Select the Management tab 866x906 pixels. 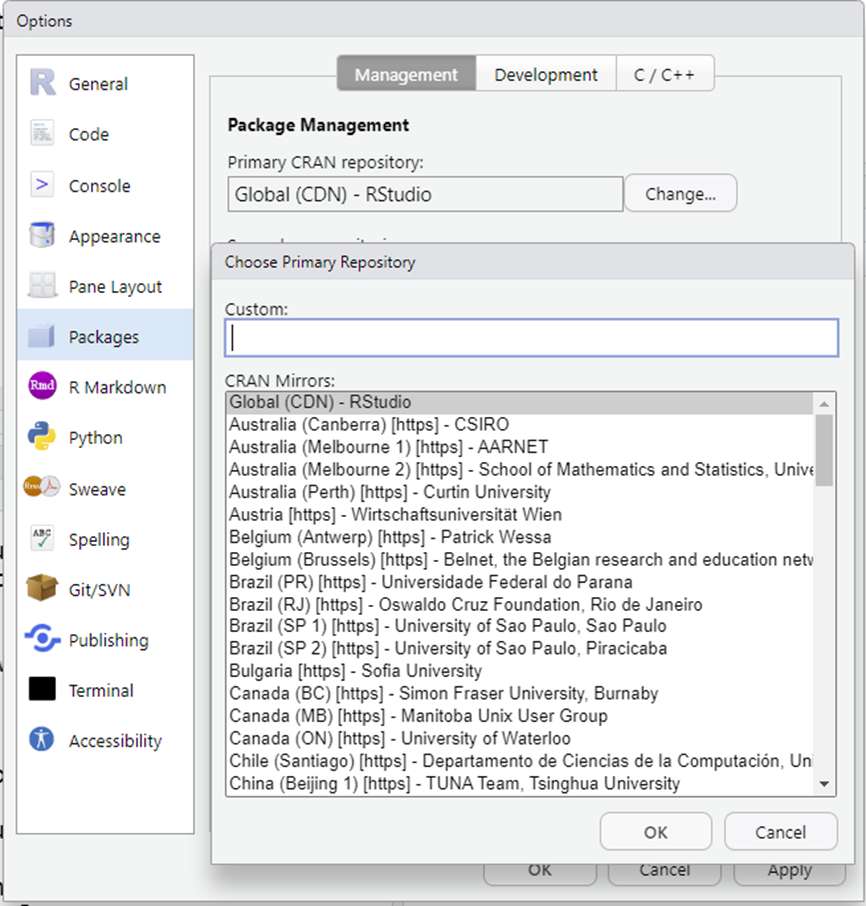[406, 75]
